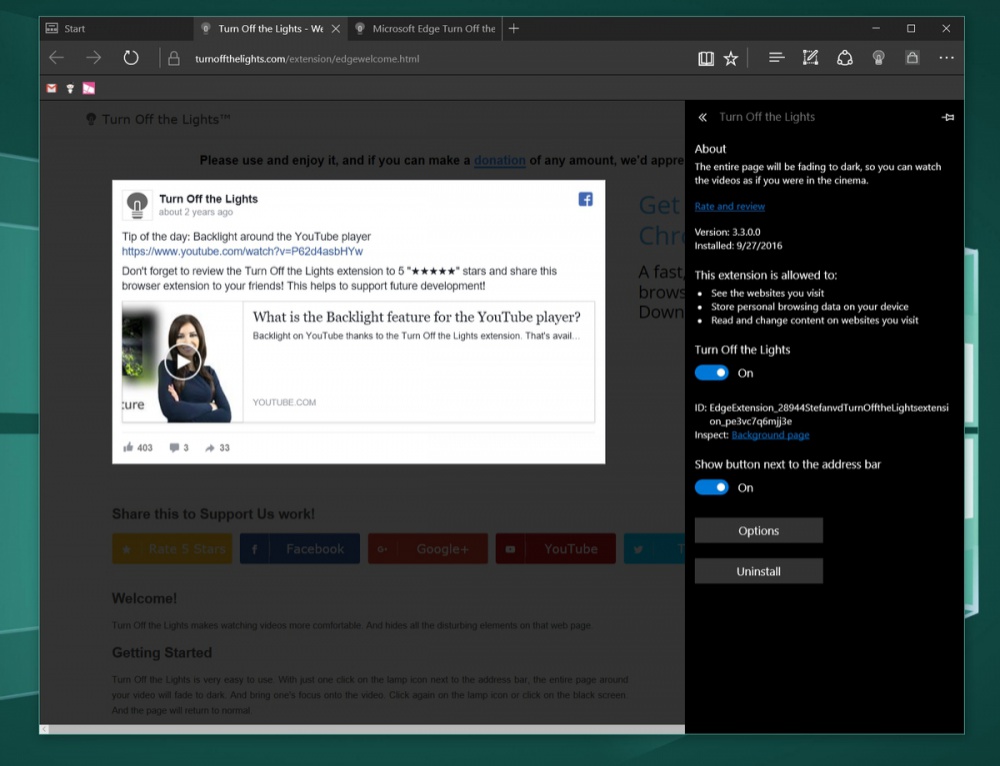1000x766 pixels.
Task: Open the extension Options
Action: (758, 531)
